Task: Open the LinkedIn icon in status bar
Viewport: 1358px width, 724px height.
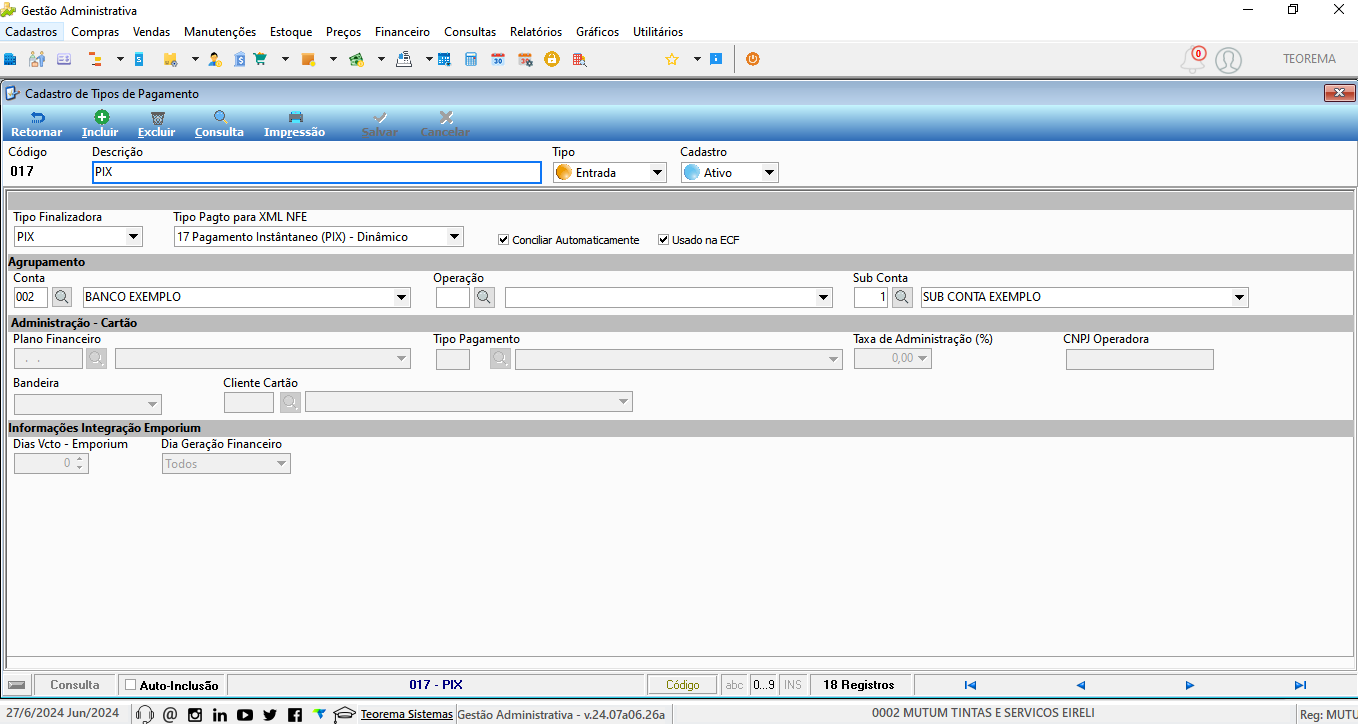Action: (x=220, y=714)
